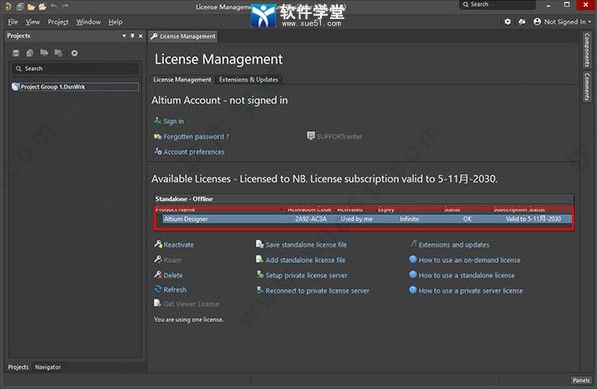This screenshot has height=389, width=597.
Task: Click the OK status cell
Action: click(467, 219)
